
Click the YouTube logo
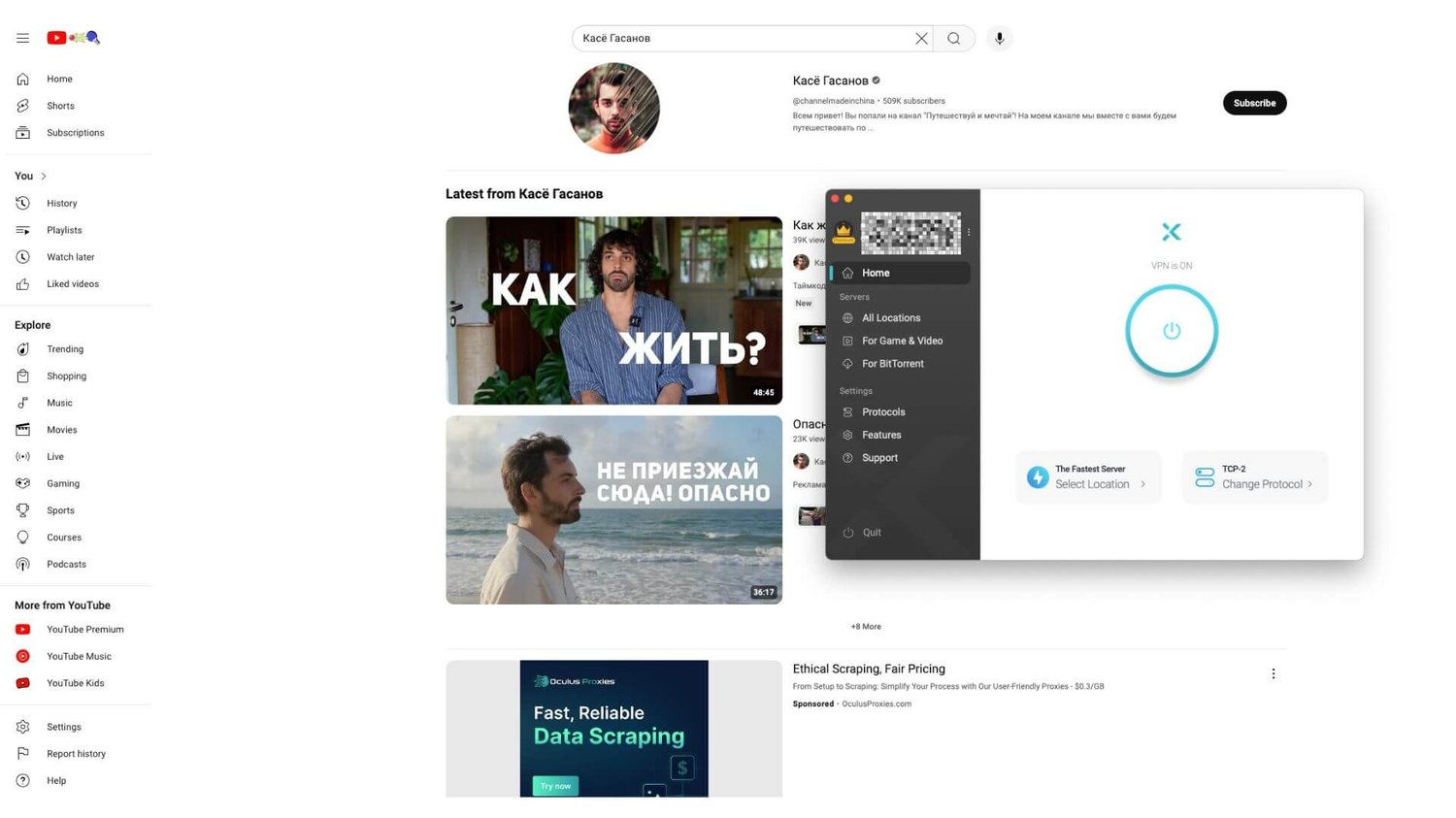(74, 38)
